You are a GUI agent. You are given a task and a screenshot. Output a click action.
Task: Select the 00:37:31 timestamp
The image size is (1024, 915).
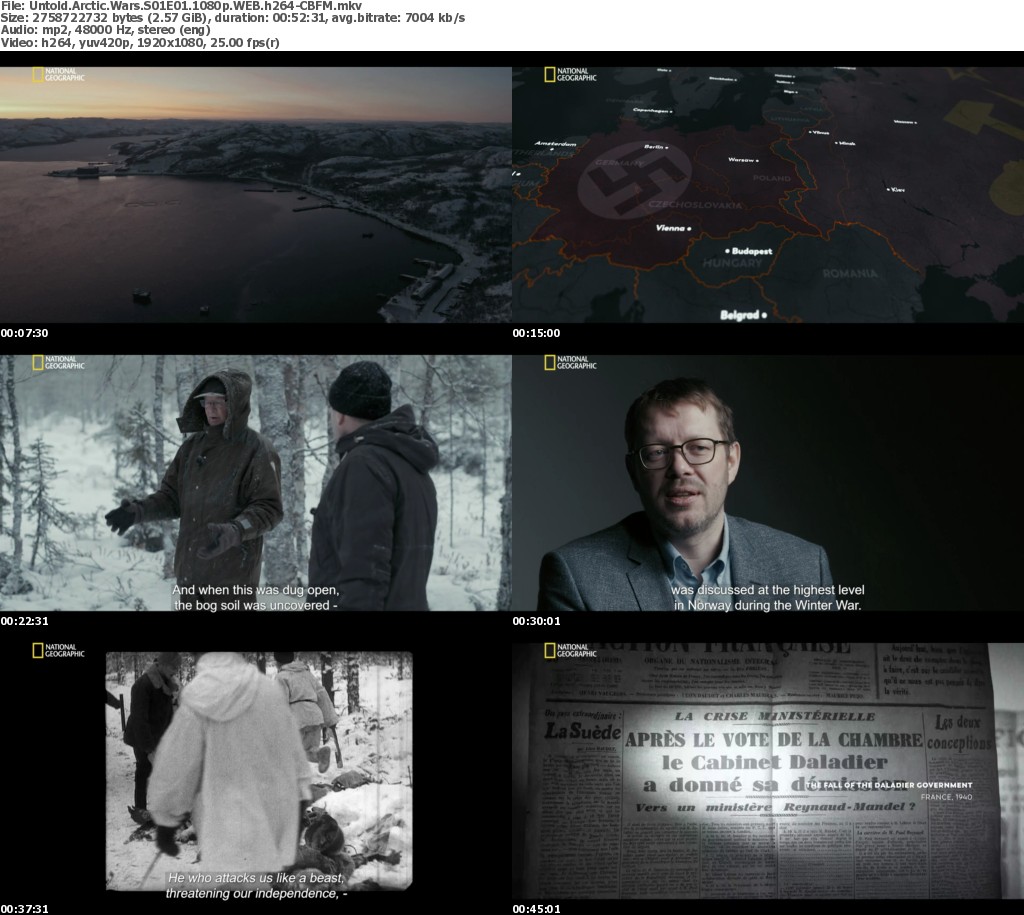[x=24, y=909]
